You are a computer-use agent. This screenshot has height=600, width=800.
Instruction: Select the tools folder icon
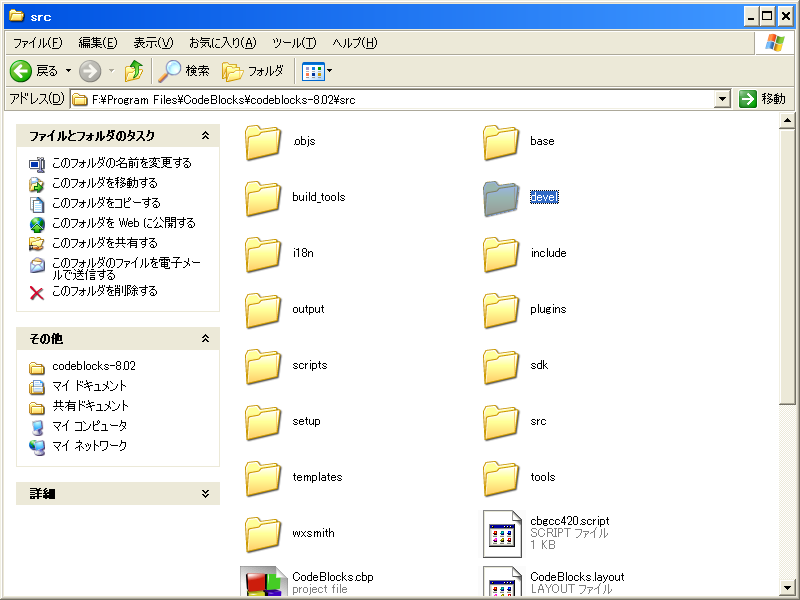click(501, 479)
